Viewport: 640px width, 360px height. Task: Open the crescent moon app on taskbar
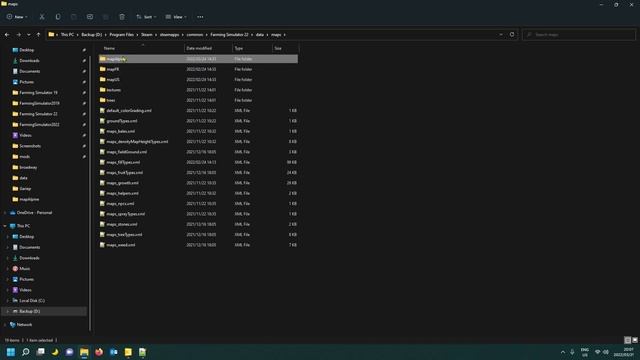click(x=55, y=352)
